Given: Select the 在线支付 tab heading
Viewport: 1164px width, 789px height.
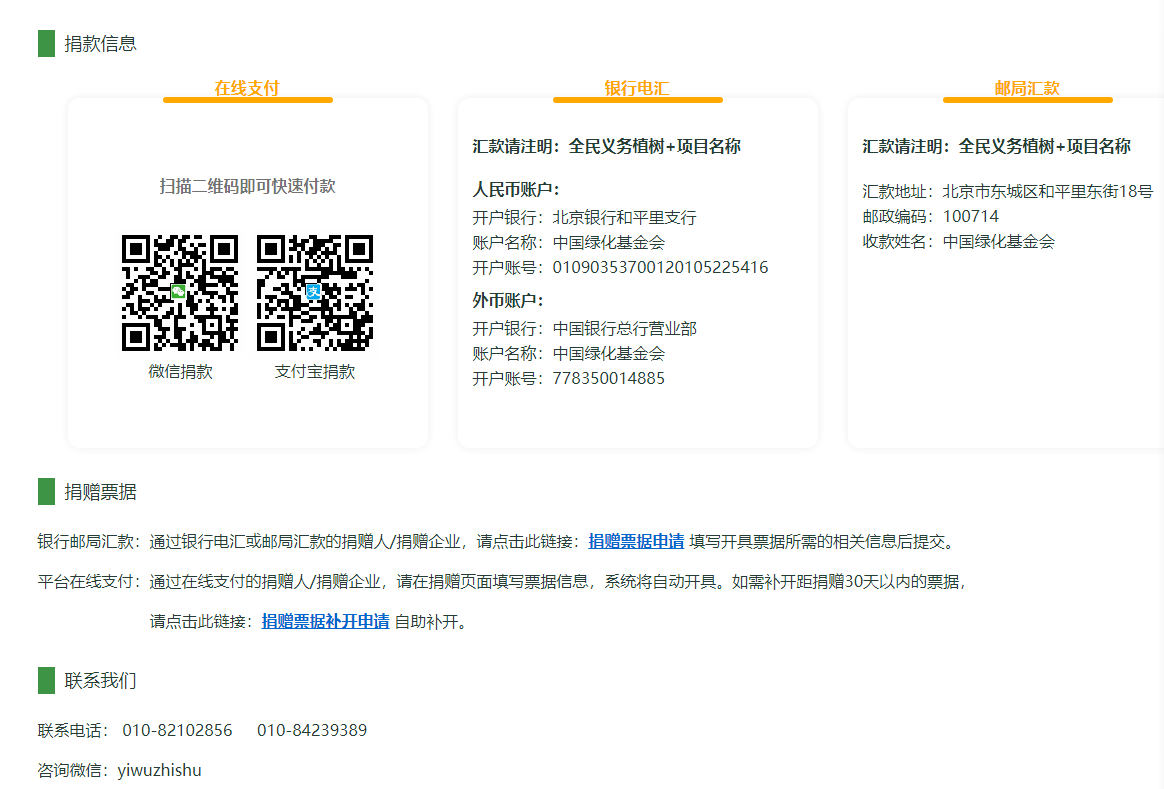Looking at the screenshot, I should pyautogui.click(x=247, y=88).
